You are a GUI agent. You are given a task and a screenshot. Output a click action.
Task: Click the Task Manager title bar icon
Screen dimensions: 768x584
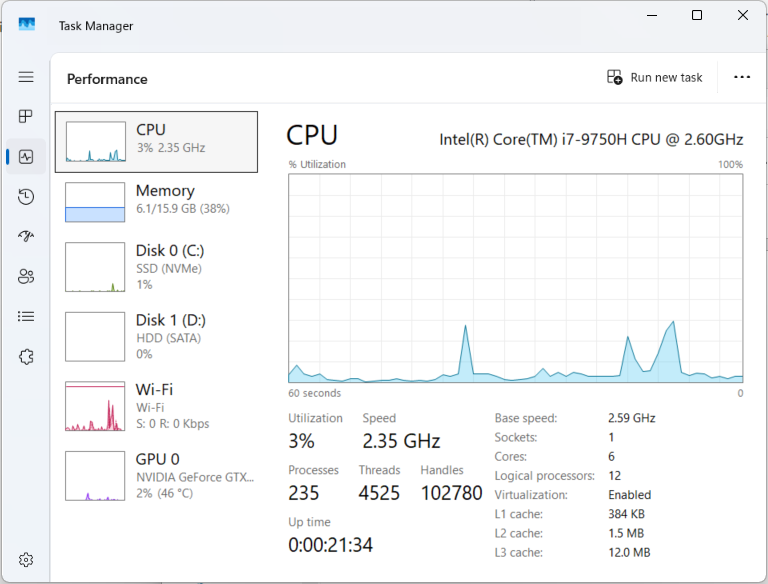tap(27, 25)
